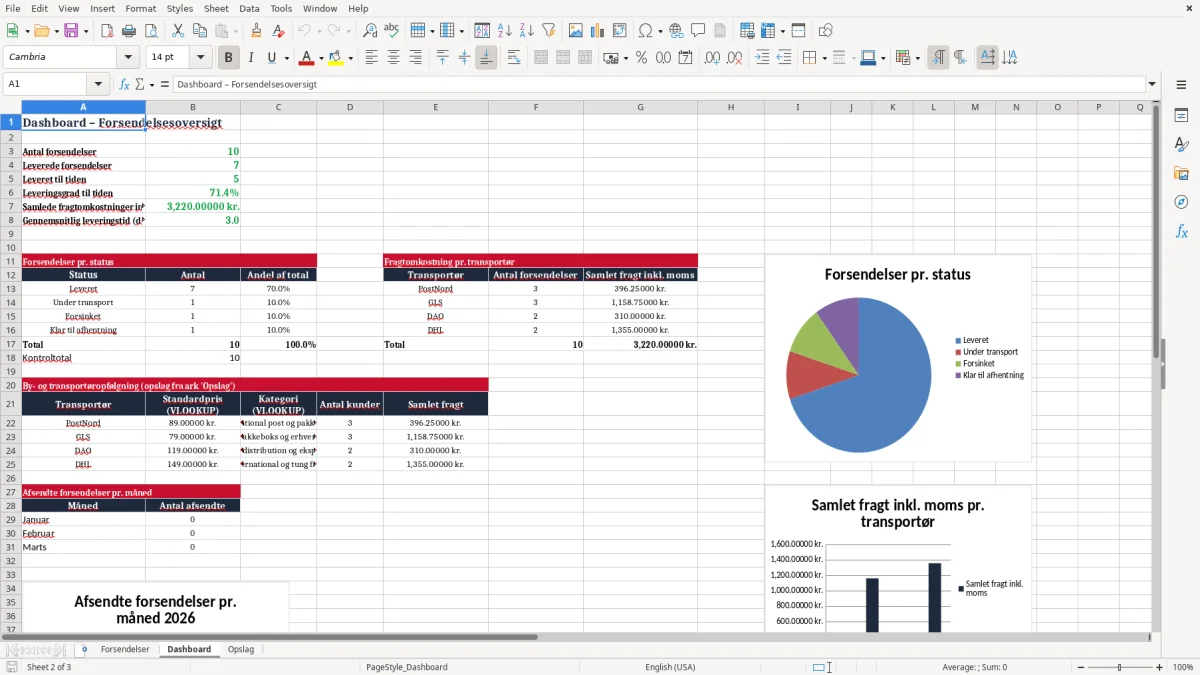Run the spelling check

coord(391,31)
